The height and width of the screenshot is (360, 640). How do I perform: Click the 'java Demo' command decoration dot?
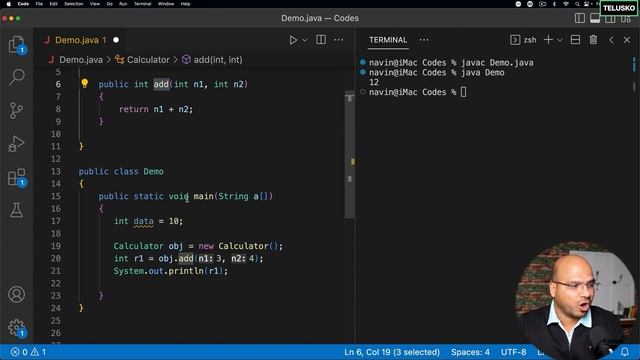[362, 72]
